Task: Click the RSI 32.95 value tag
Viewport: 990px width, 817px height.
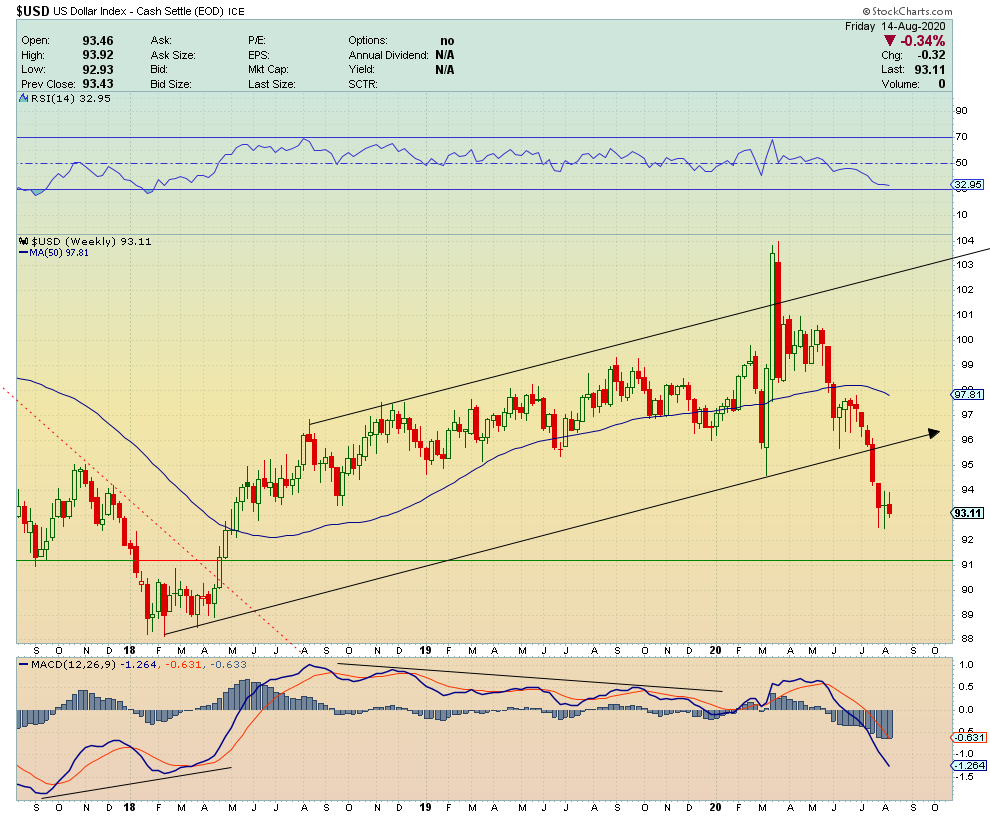Action: pyautogui.click(x=966, y=185)
